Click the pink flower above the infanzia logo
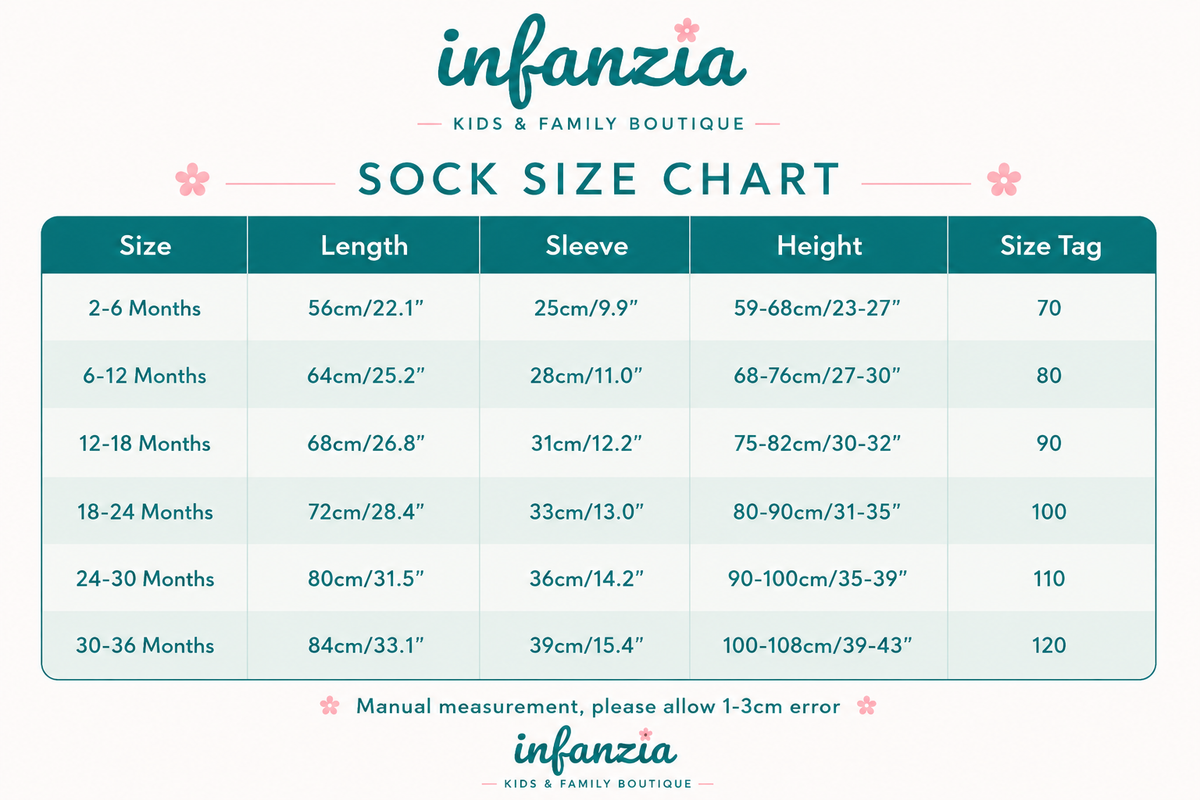Screen dimensions: 1200x800 tap(686, 29)
